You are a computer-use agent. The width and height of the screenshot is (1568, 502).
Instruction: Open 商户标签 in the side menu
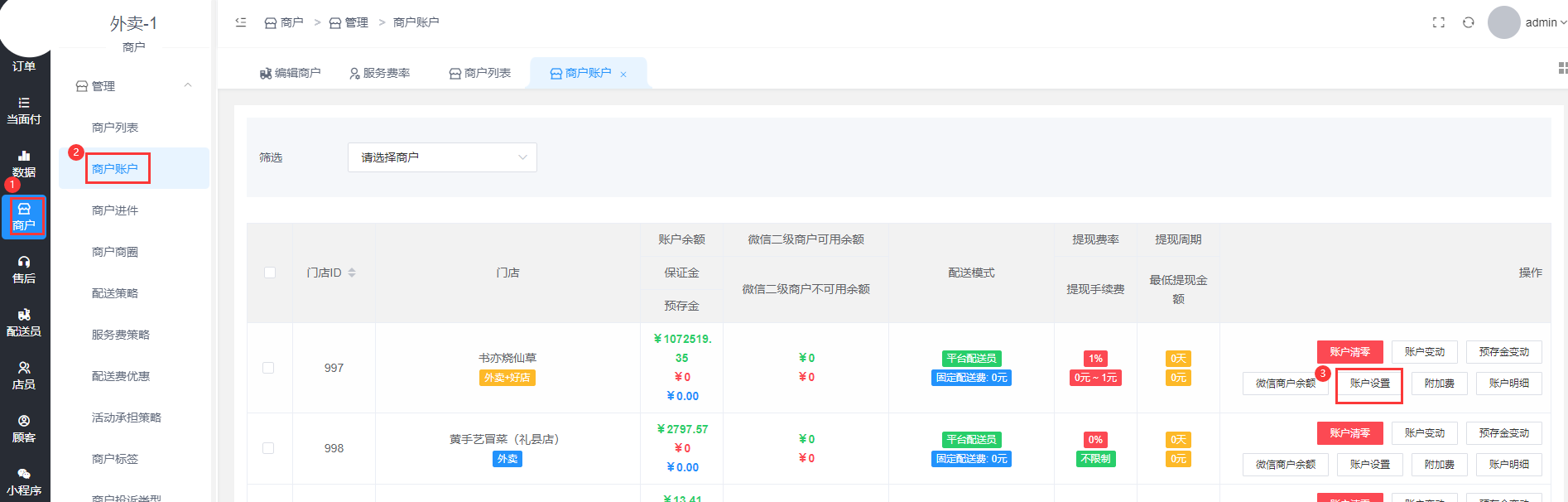[x=115, y=459]
